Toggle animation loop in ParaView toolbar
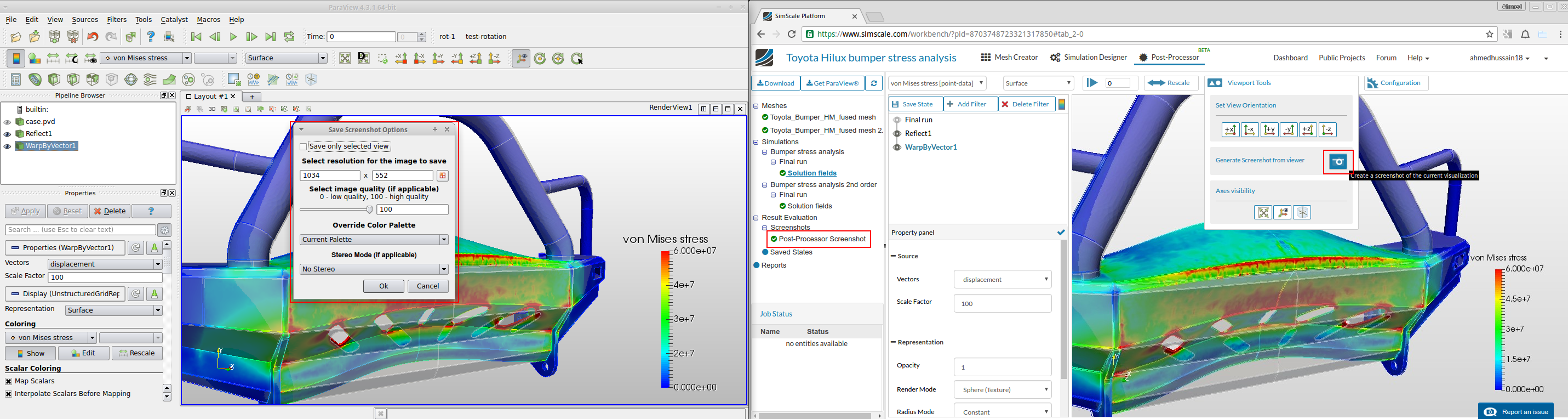Screen dimensions: 1568x419 pos(289,37)
